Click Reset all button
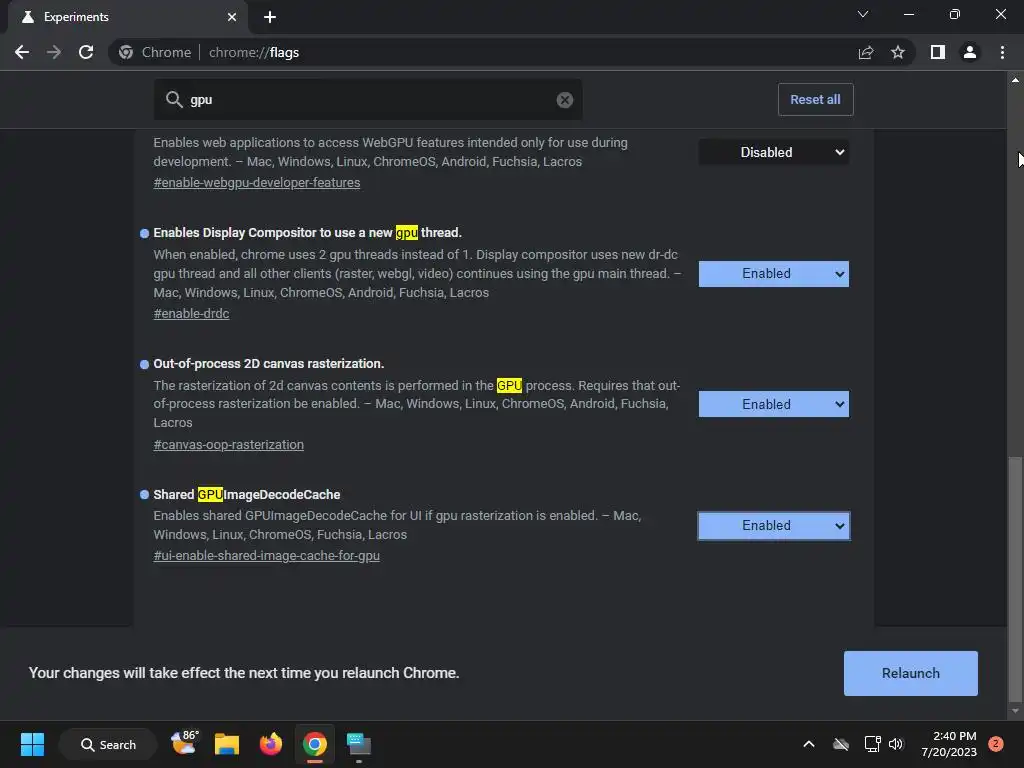 click(x=816, y=100)
